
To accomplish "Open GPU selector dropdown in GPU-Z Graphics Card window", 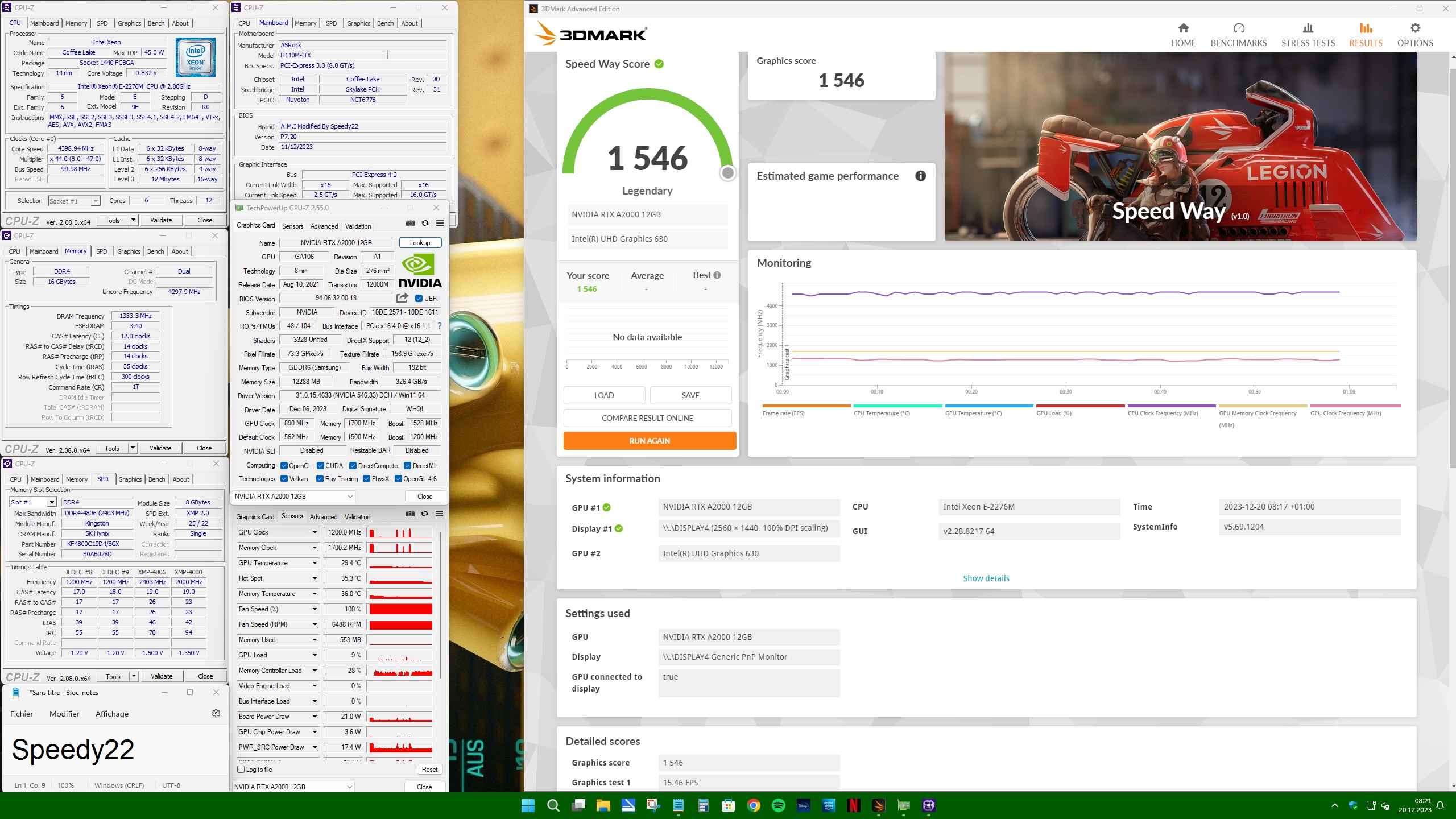I will [294, 497].
